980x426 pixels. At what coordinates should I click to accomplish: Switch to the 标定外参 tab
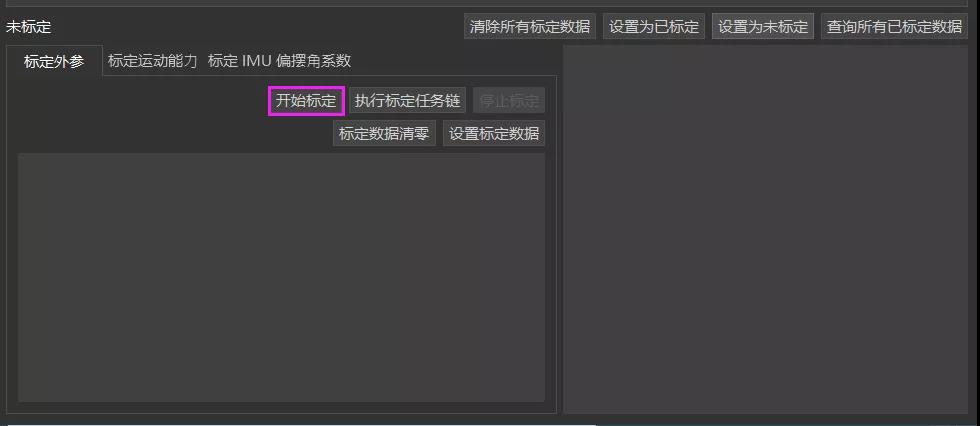(54, 61)
